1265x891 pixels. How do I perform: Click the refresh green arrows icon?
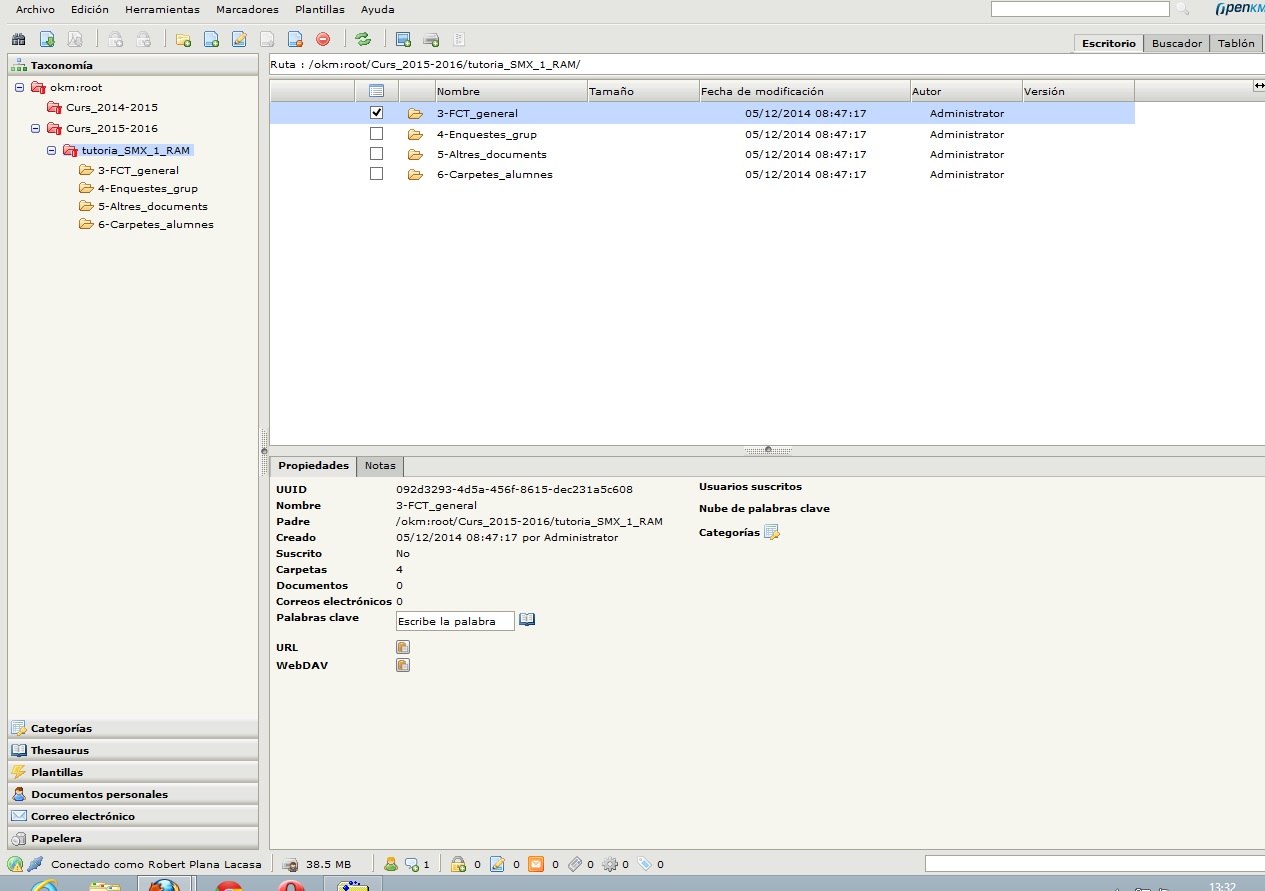coord(363,39)
